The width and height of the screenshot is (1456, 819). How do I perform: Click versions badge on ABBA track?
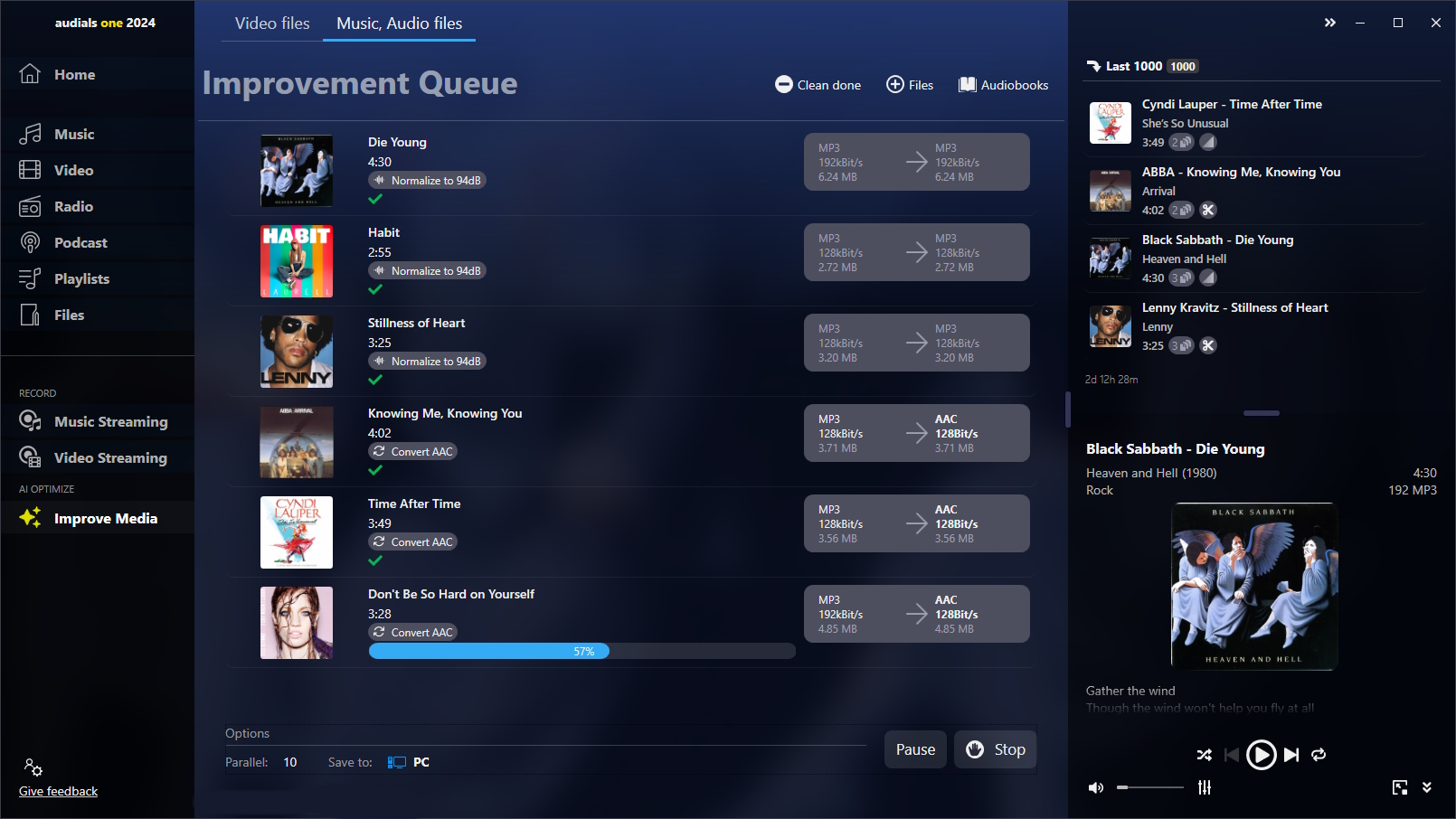[x=1182, y=210]
